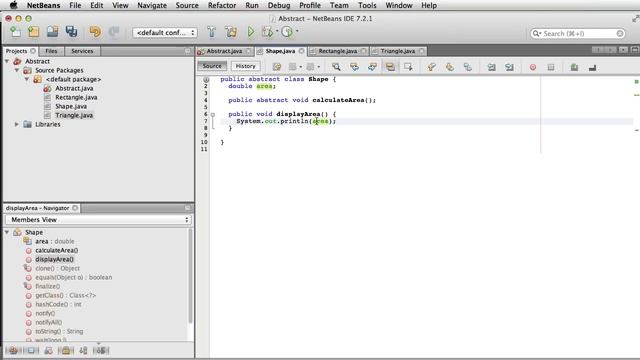
Task: Select the Projects panel tab
Action: coord(16,51)
